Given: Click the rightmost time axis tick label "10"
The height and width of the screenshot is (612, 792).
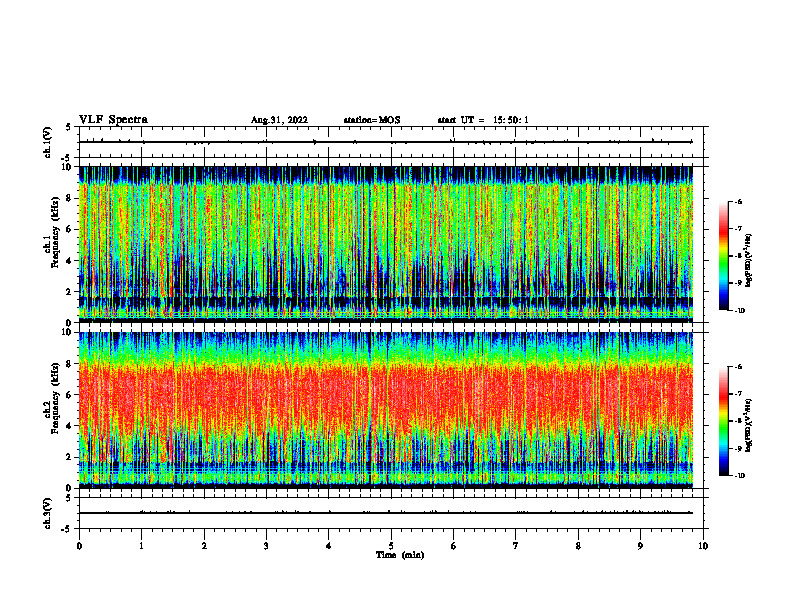Looking at the screenshot, I should pyautogui.click(x=703, y=546).
